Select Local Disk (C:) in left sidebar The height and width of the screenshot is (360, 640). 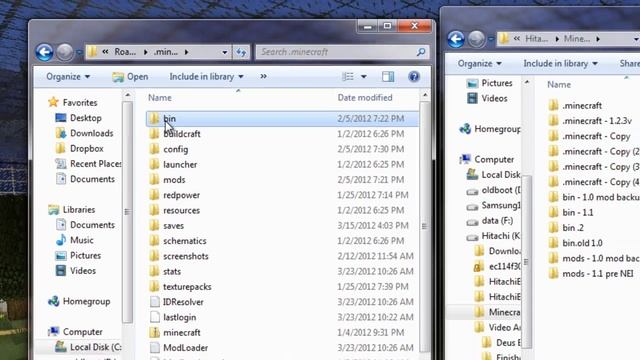[x=88, y=347]
